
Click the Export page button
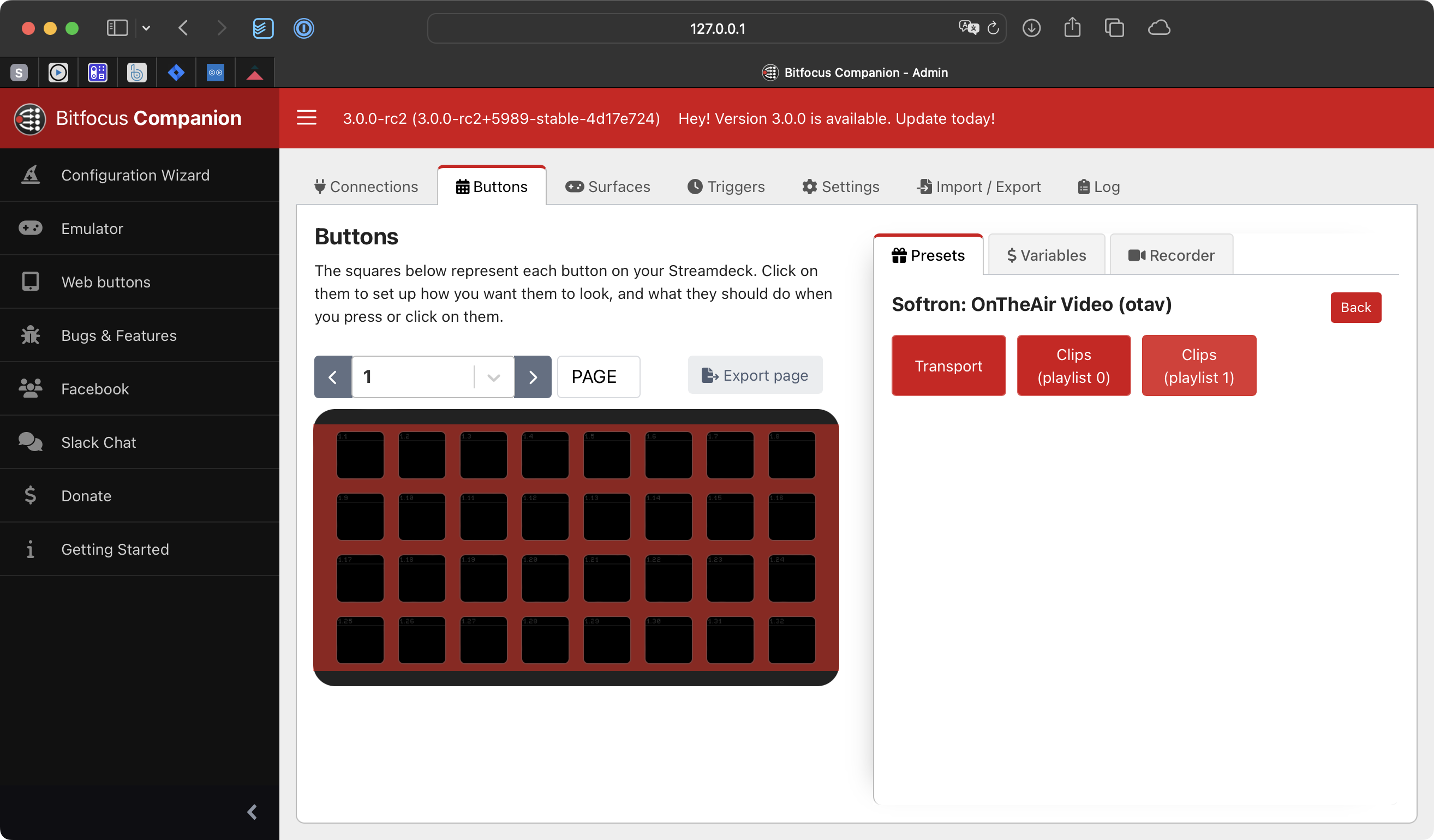[x=755, y=375]
